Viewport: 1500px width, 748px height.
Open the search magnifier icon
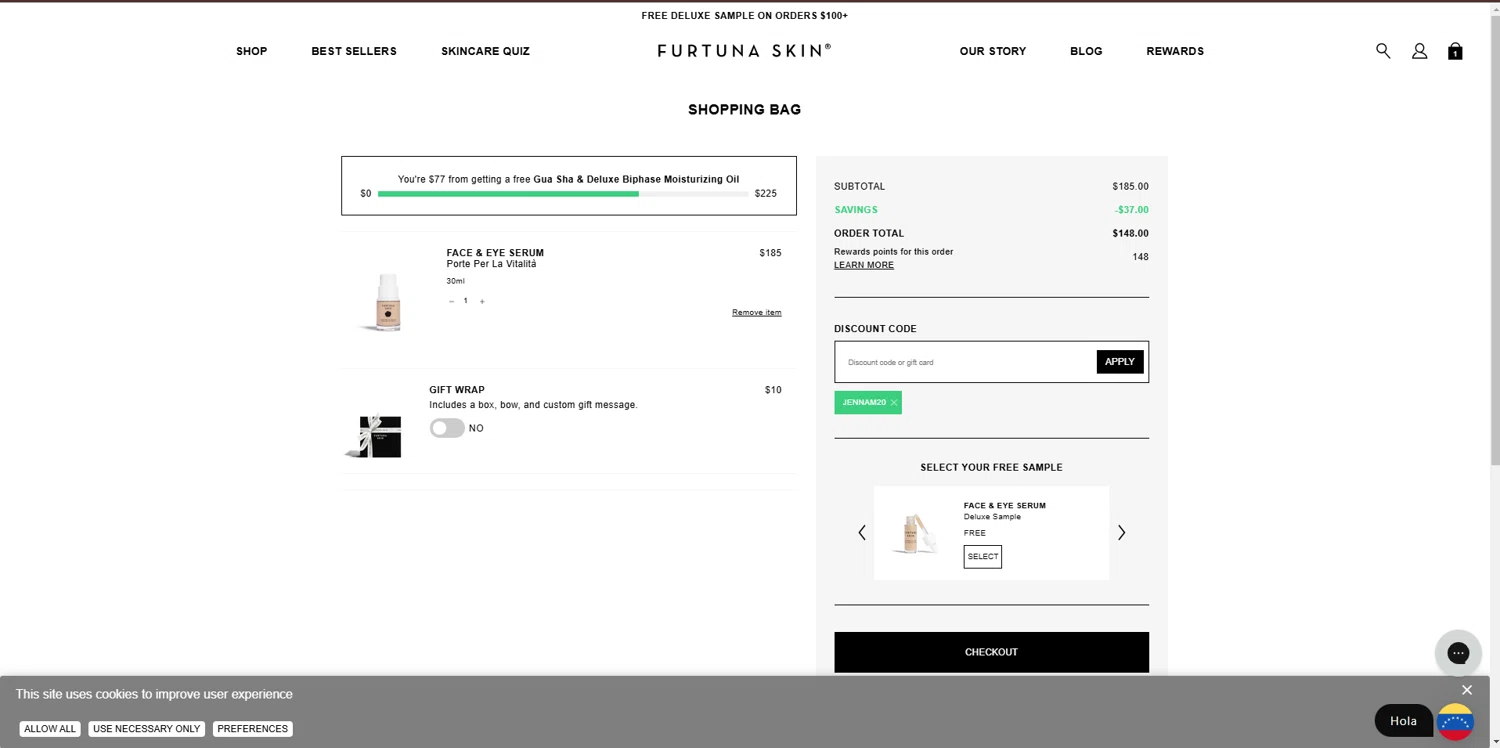point(1383,51)
